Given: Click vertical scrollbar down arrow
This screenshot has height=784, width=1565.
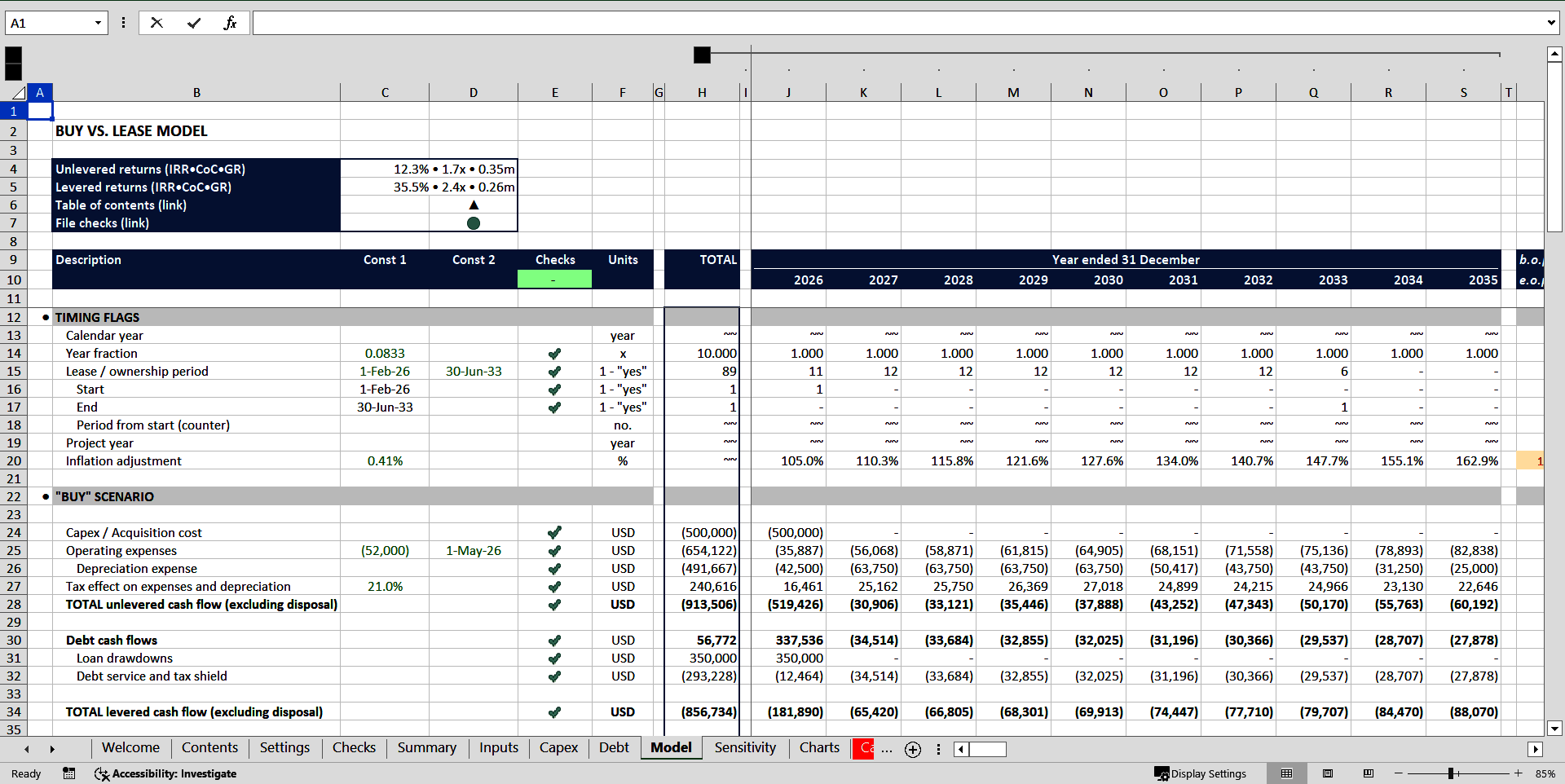Looking at the screenshot, I should click(x=1554, y=729).
